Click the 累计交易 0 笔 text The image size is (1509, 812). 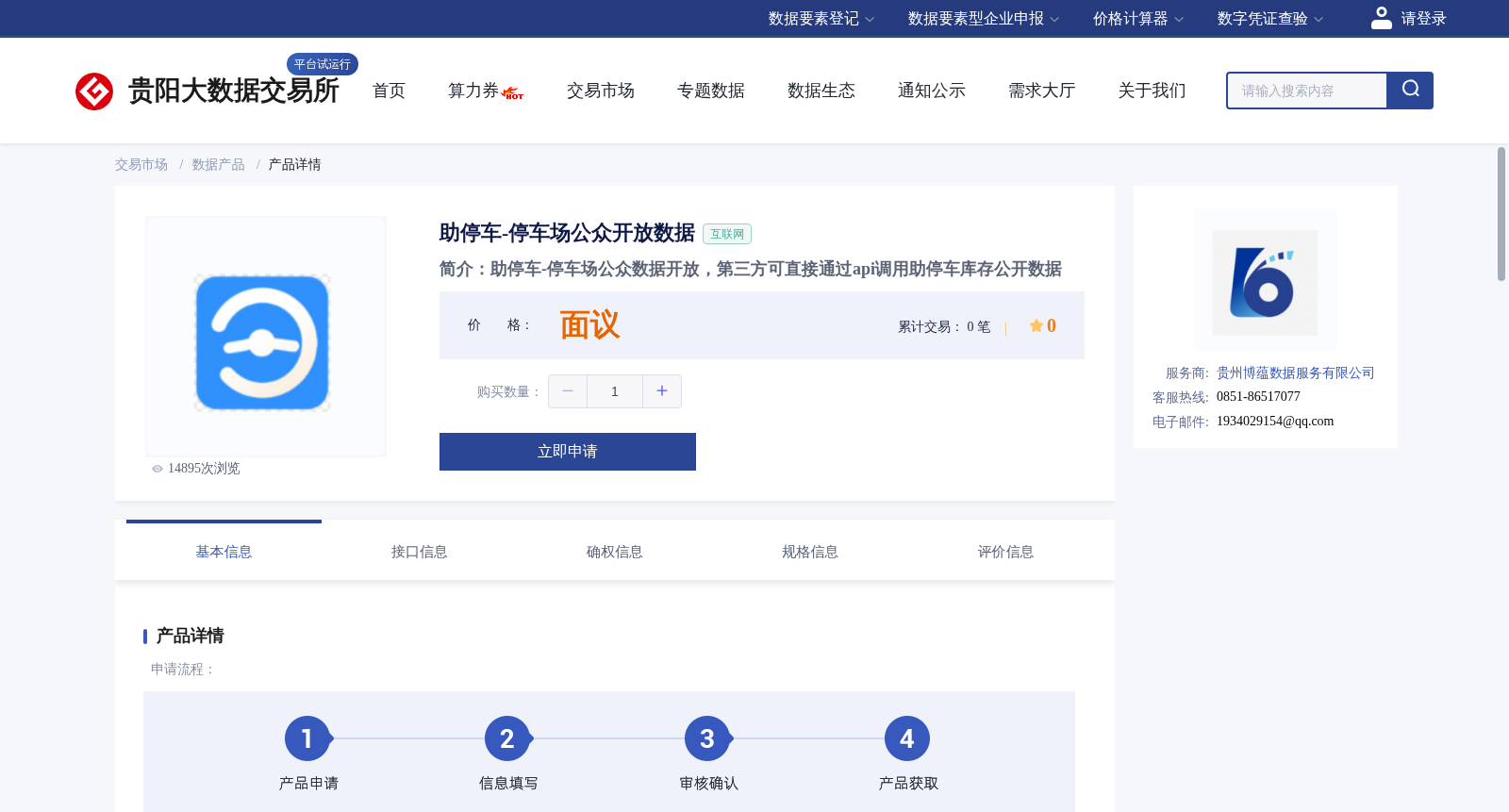[944, 327]
